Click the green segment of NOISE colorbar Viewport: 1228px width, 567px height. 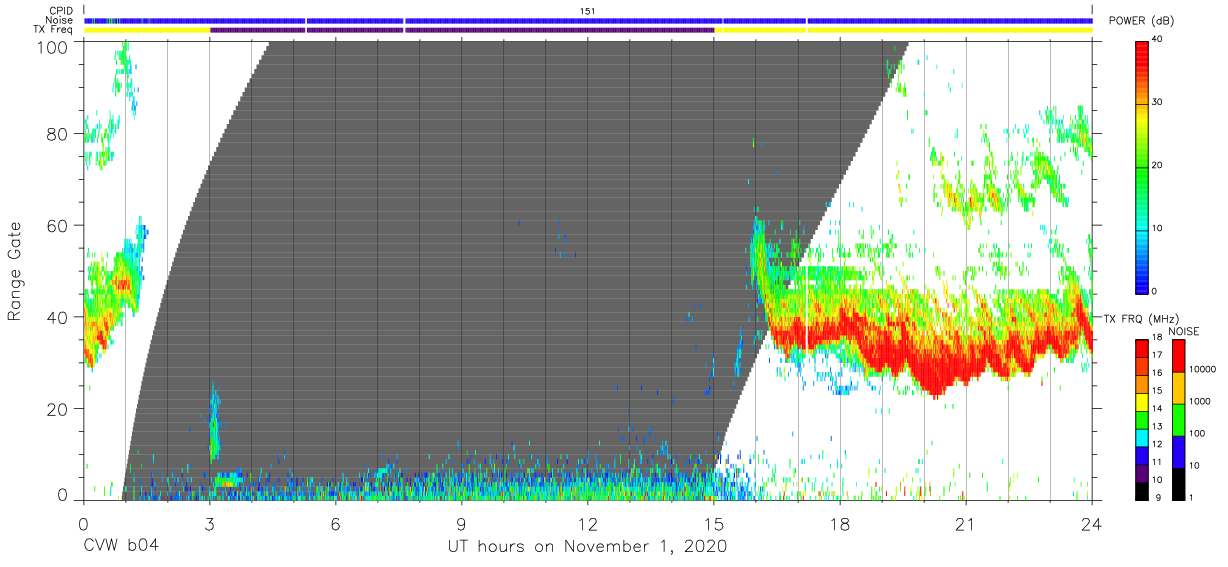click(1180, 420)
